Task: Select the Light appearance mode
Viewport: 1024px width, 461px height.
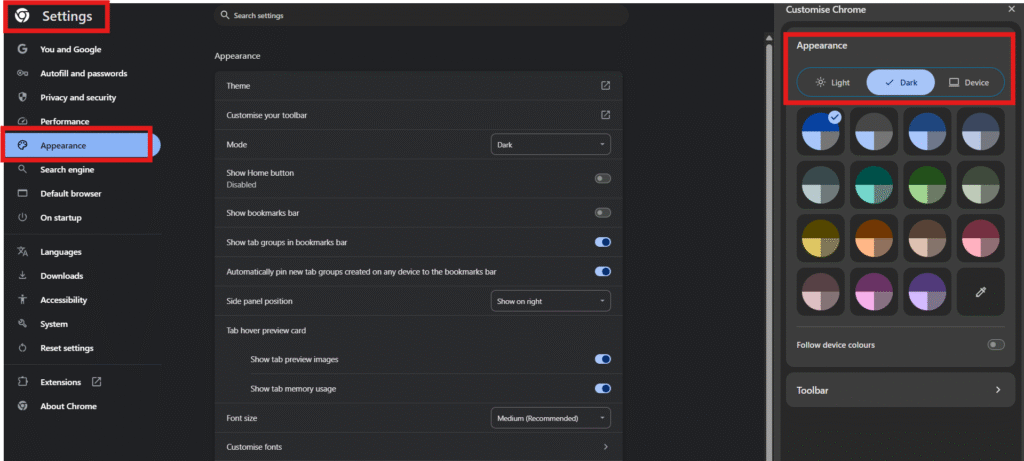Action: [x=833, y=83]
